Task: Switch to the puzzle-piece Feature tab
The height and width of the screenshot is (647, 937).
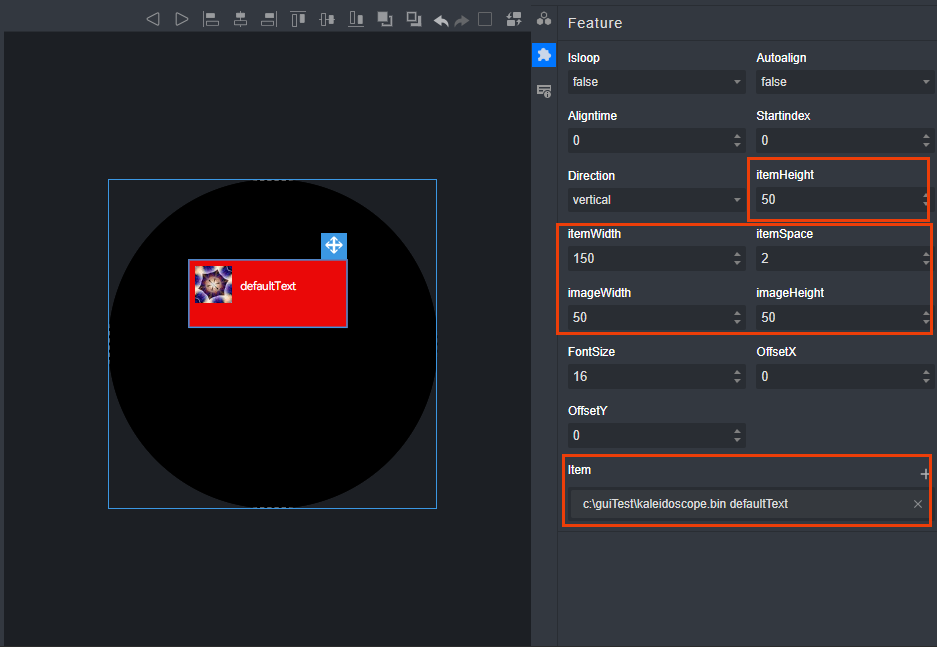Action: tap(543, 56)
